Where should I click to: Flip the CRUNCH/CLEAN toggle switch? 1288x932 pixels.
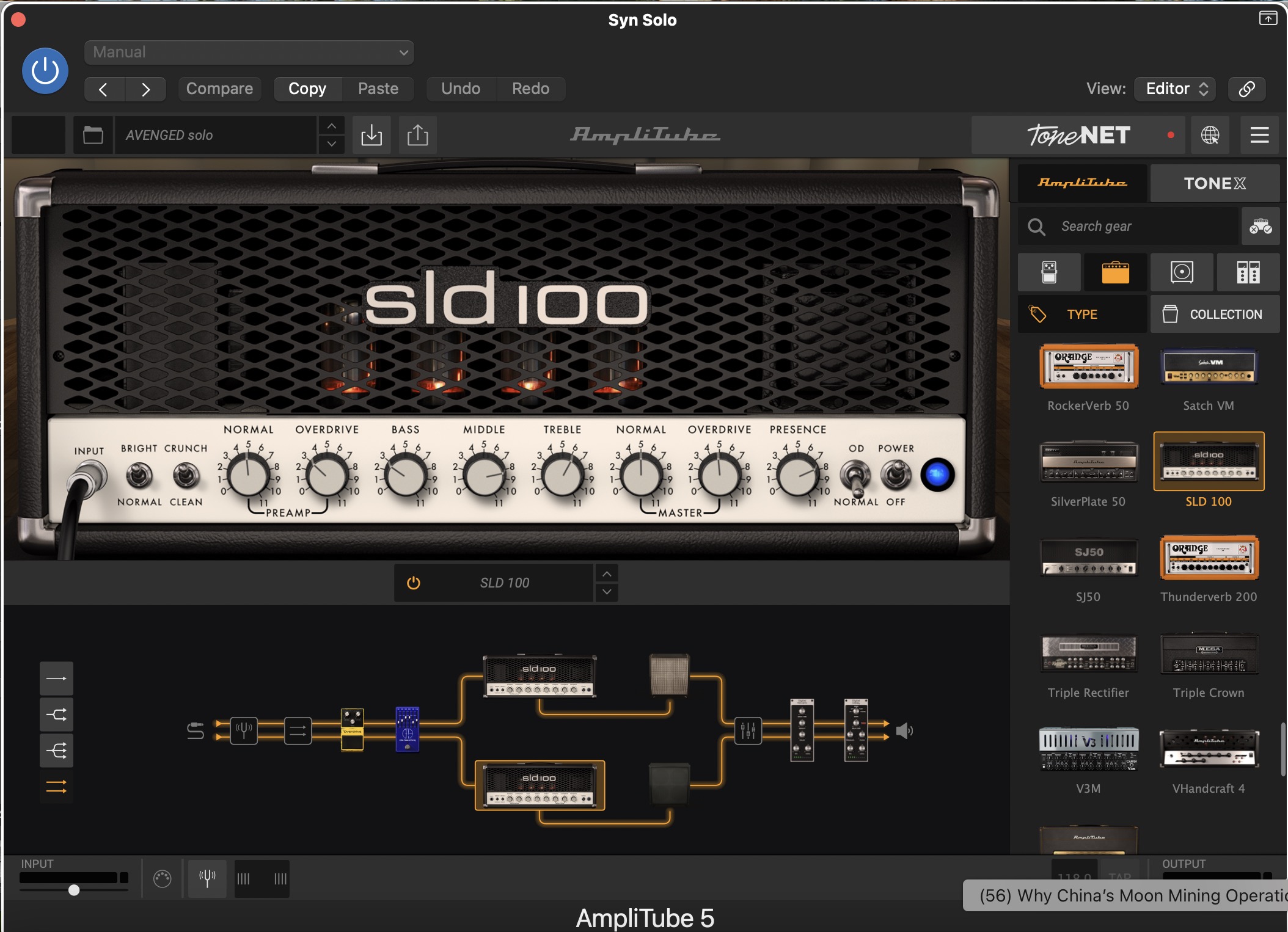(x=186, y=475)
